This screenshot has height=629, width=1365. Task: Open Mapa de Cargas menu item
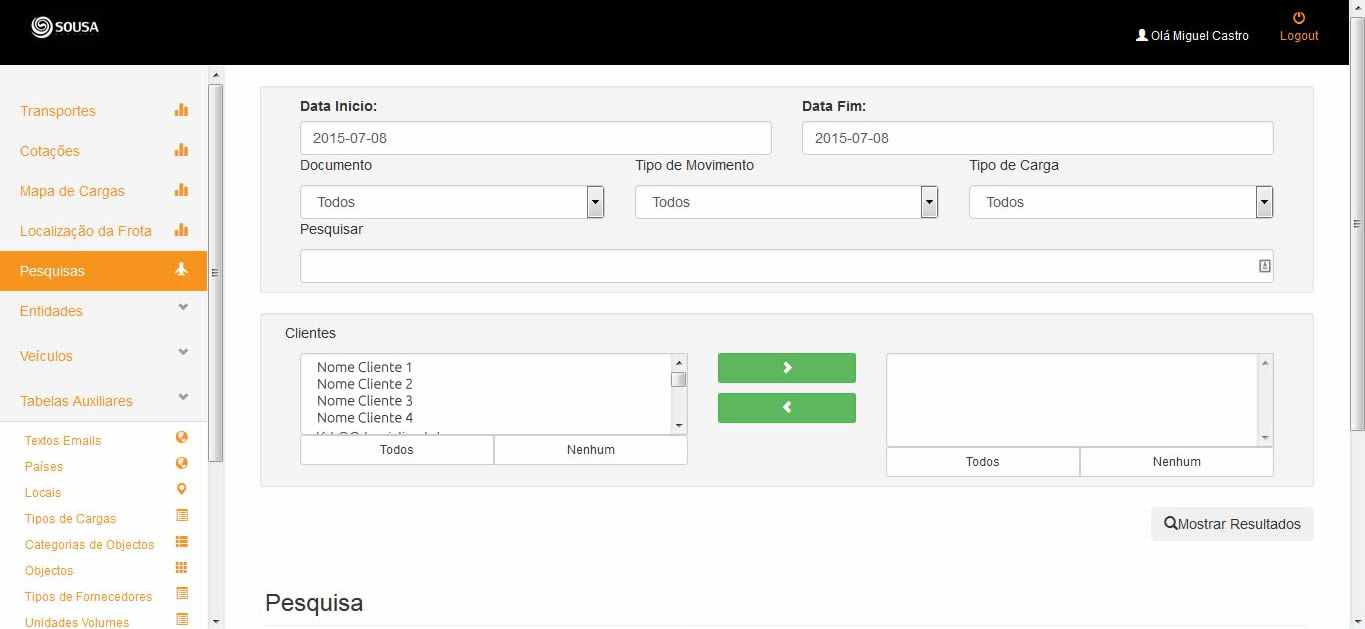tap(72, 191)
